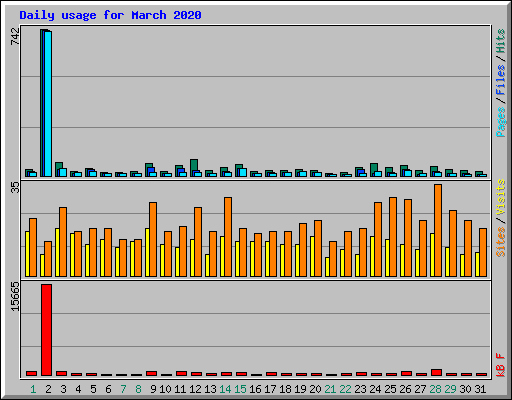Click day label 28 on x-axis

pyautogui.click(x=435, y=389)
